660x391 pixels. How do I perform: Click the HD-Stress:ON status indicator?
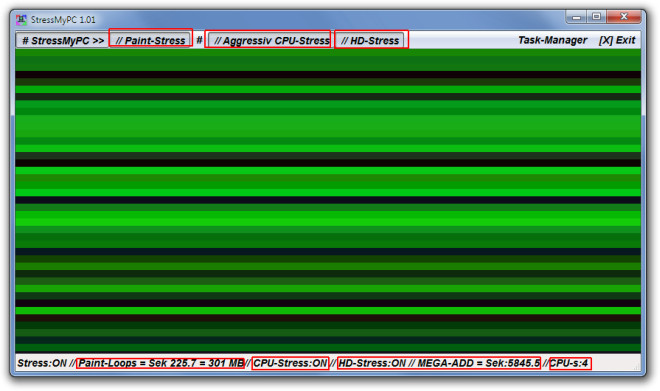coord(373,363)
